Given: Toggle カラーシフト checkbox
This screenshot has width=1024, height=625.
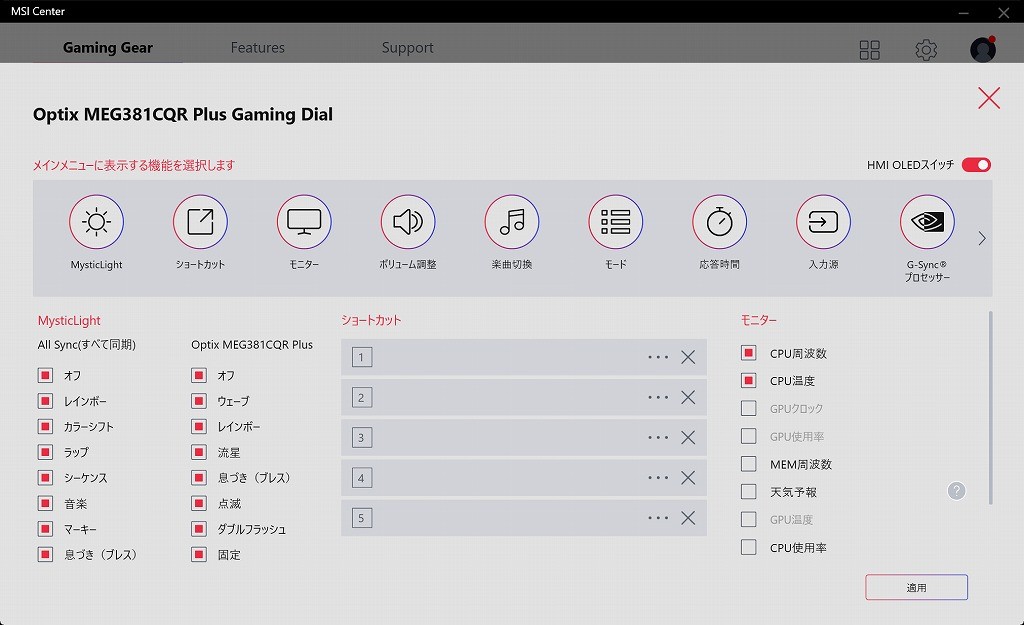Looking at the screenshot, I should [45, 426].
